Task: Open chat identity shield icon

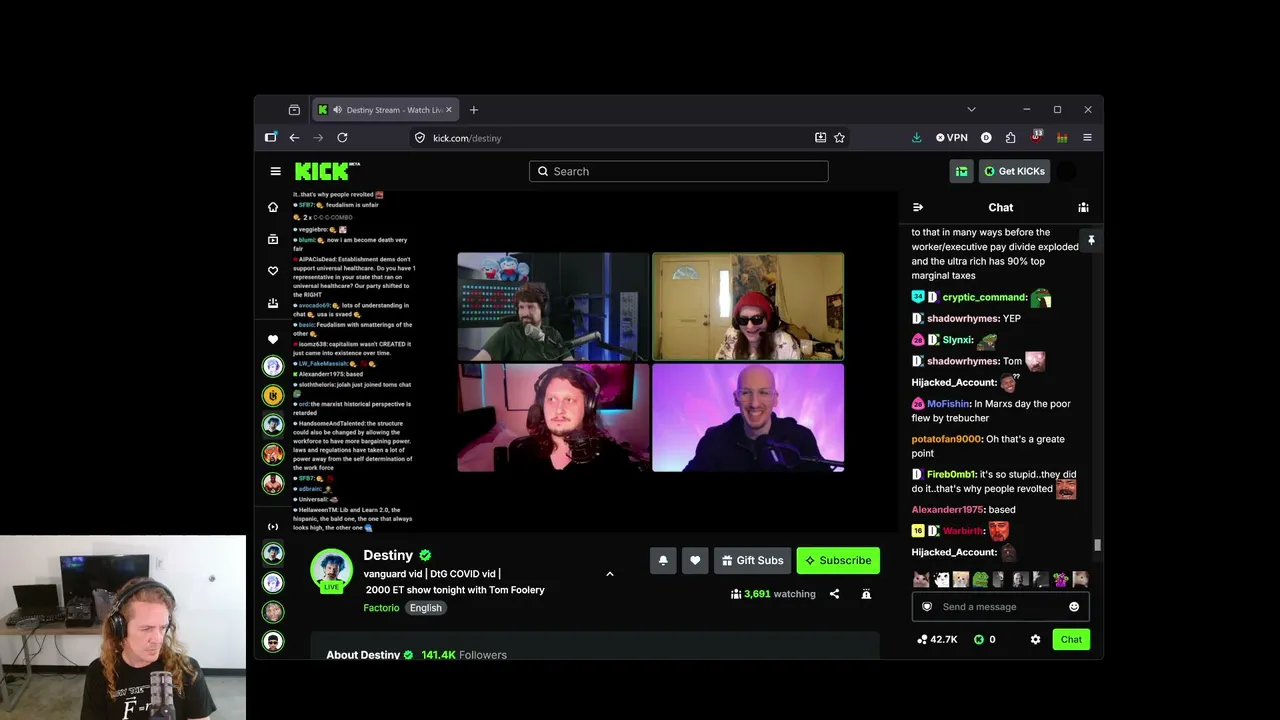Action: 927,607
